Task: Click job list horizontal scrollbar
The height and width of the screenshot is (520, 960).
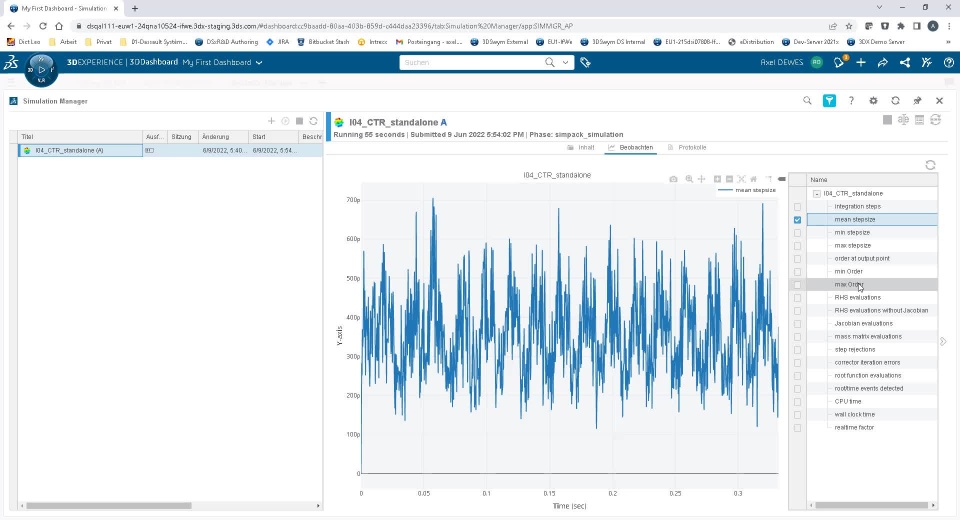Action: [109, 506]
